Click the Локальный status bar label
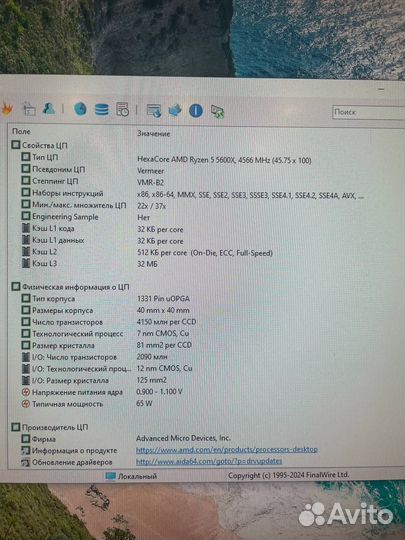Screen dimensions: 405x540 [x=137, y=476]
